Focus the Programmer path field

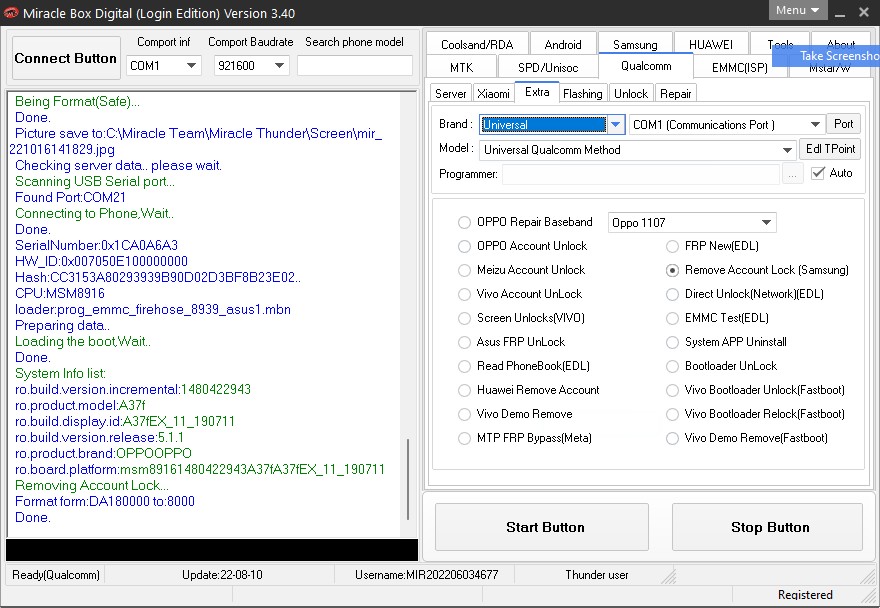[640, 174]
